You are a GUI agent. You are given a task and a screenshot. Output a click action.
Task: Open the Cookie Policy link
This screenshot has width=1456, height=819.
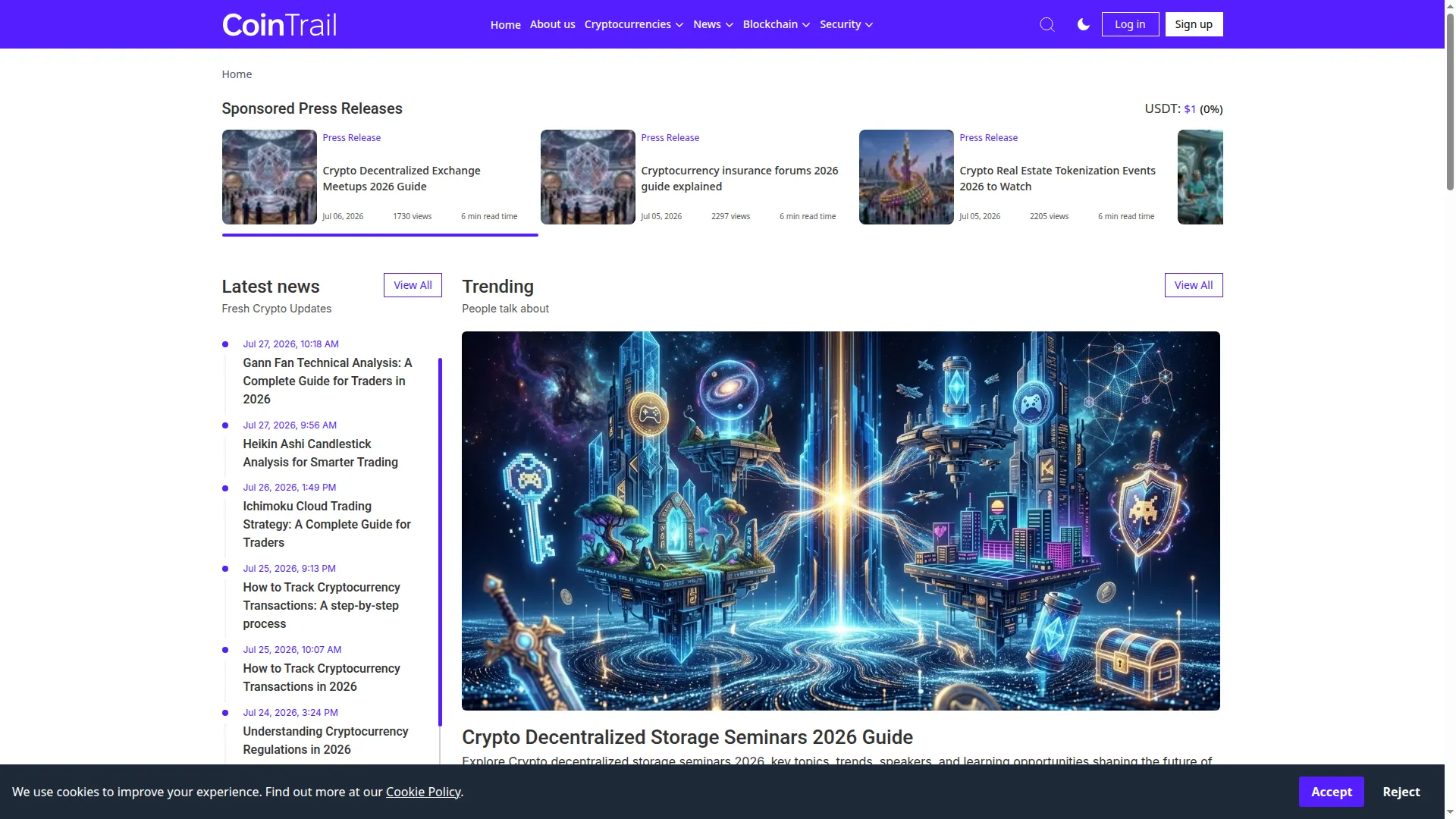(423, 792)
